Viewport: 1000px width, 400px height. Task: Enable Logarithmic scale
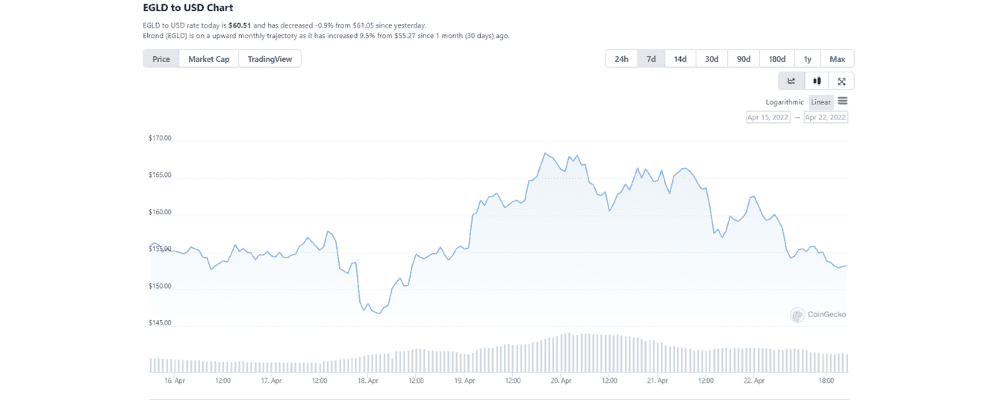point(785,102)
